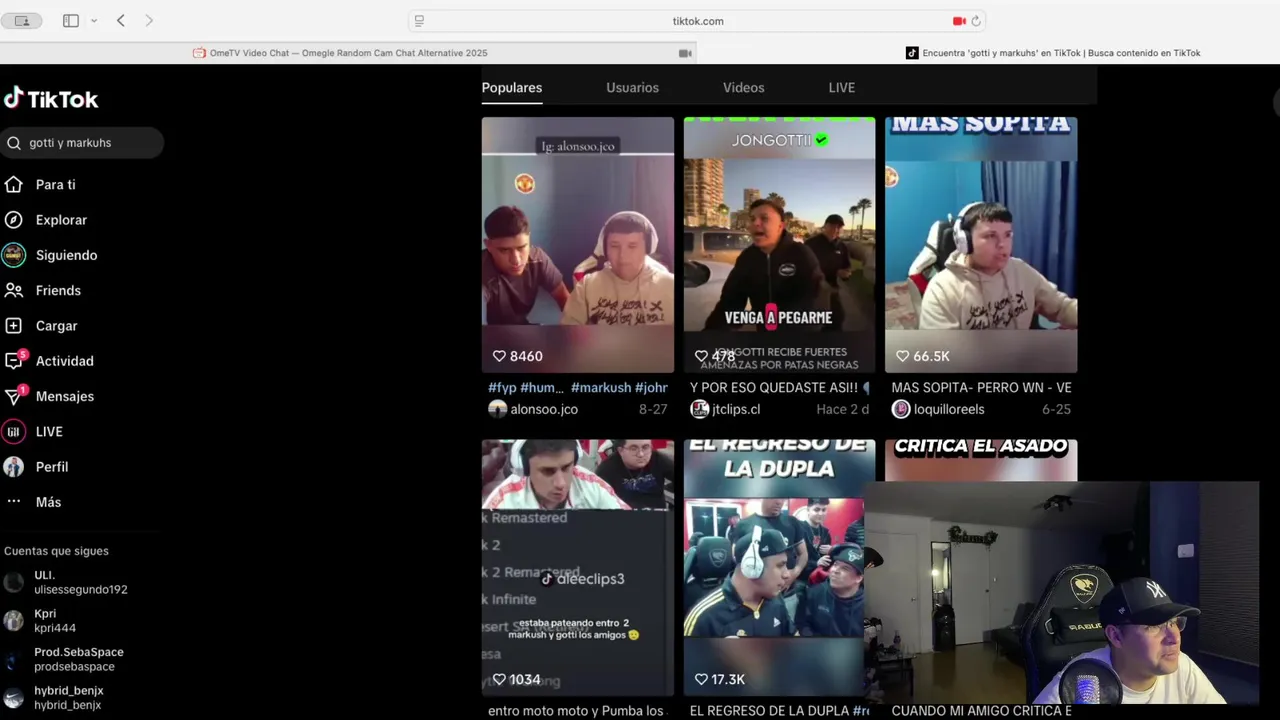
Task: Click 'Cuentas que sigues' heading
Action: (x=56, y=551)
